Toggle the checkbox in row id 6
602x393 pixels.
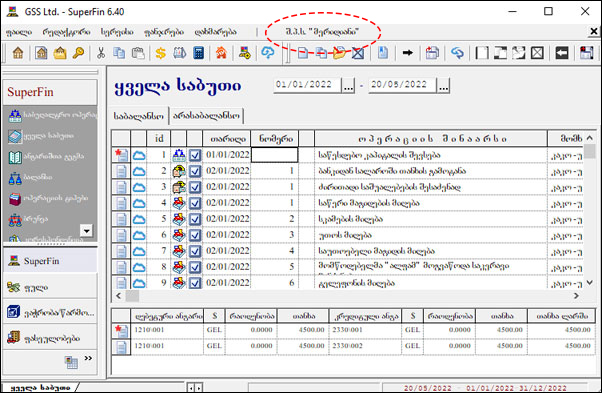[195, 235]
